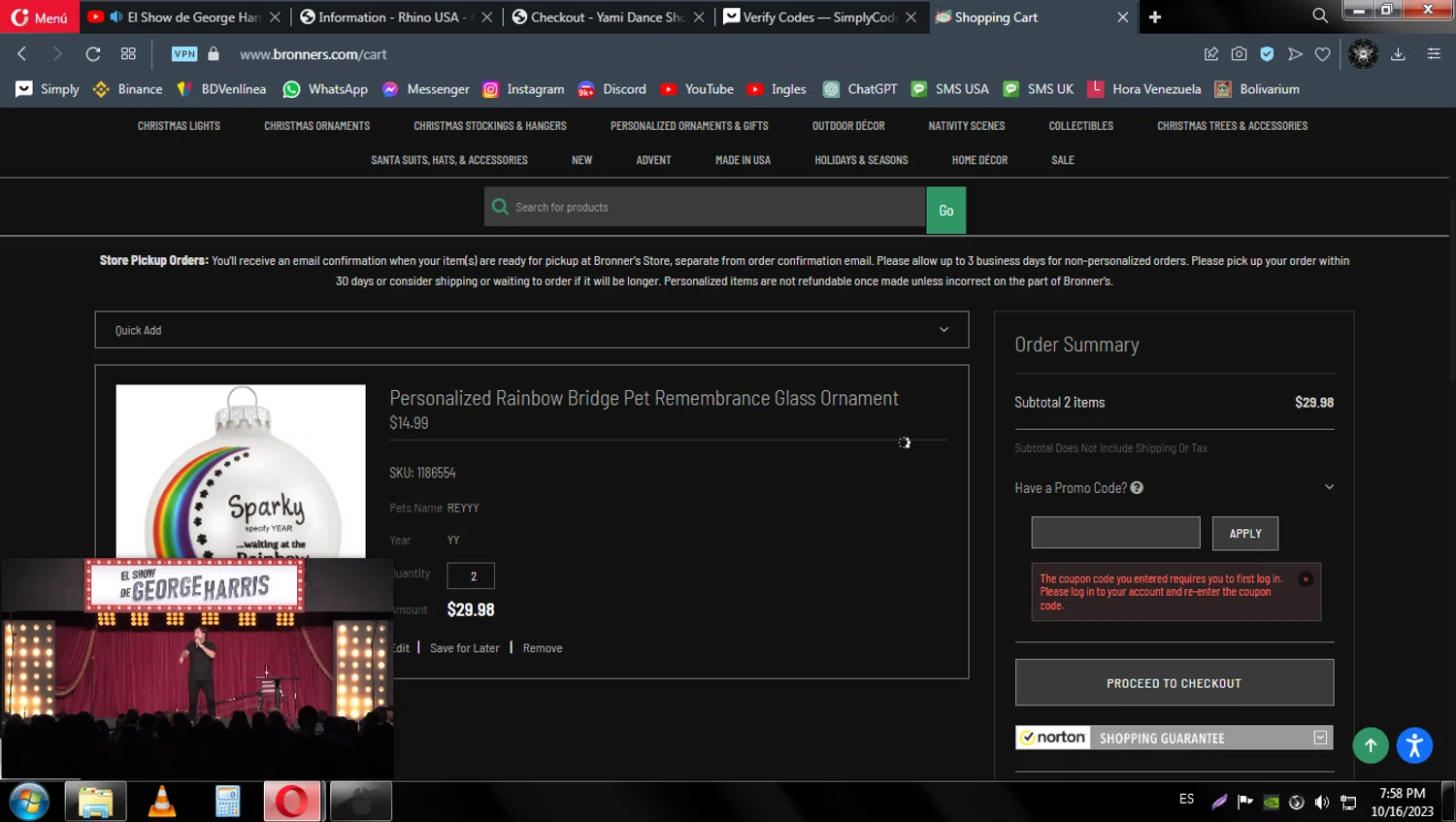Open the Sale category menu
The width and height of the screenshot is (1456, 822).
click(1062, 160)
